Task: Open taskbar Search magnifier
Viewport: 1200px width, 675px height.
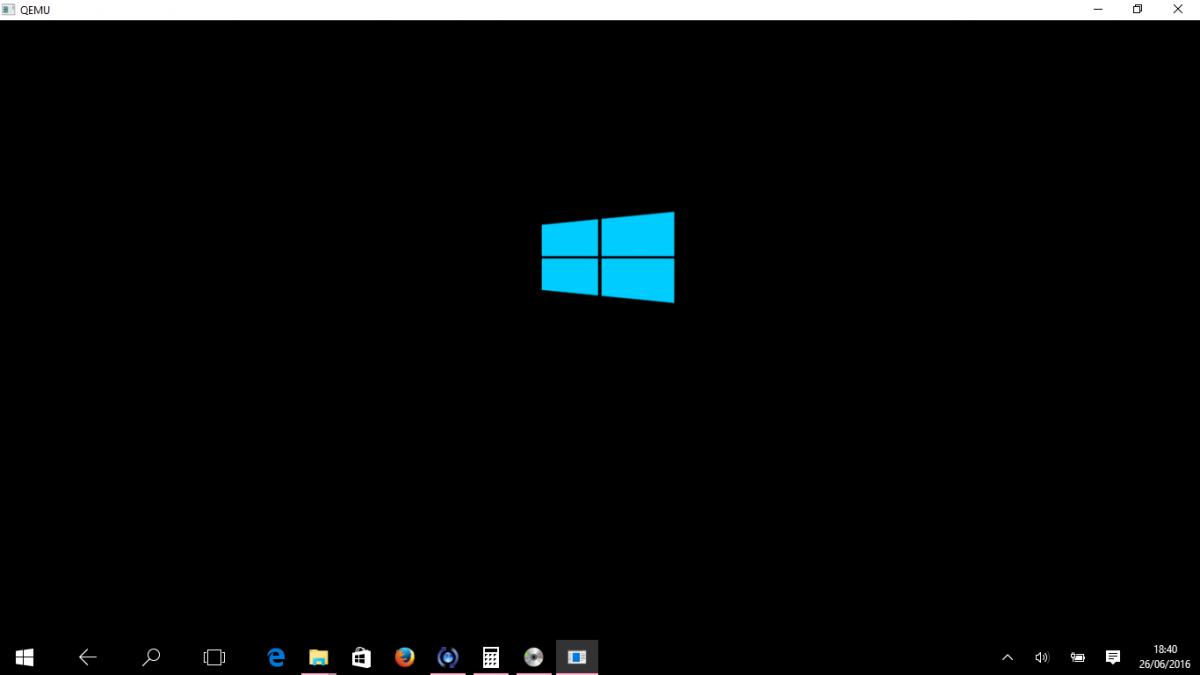Action: [x=151, y=657]
